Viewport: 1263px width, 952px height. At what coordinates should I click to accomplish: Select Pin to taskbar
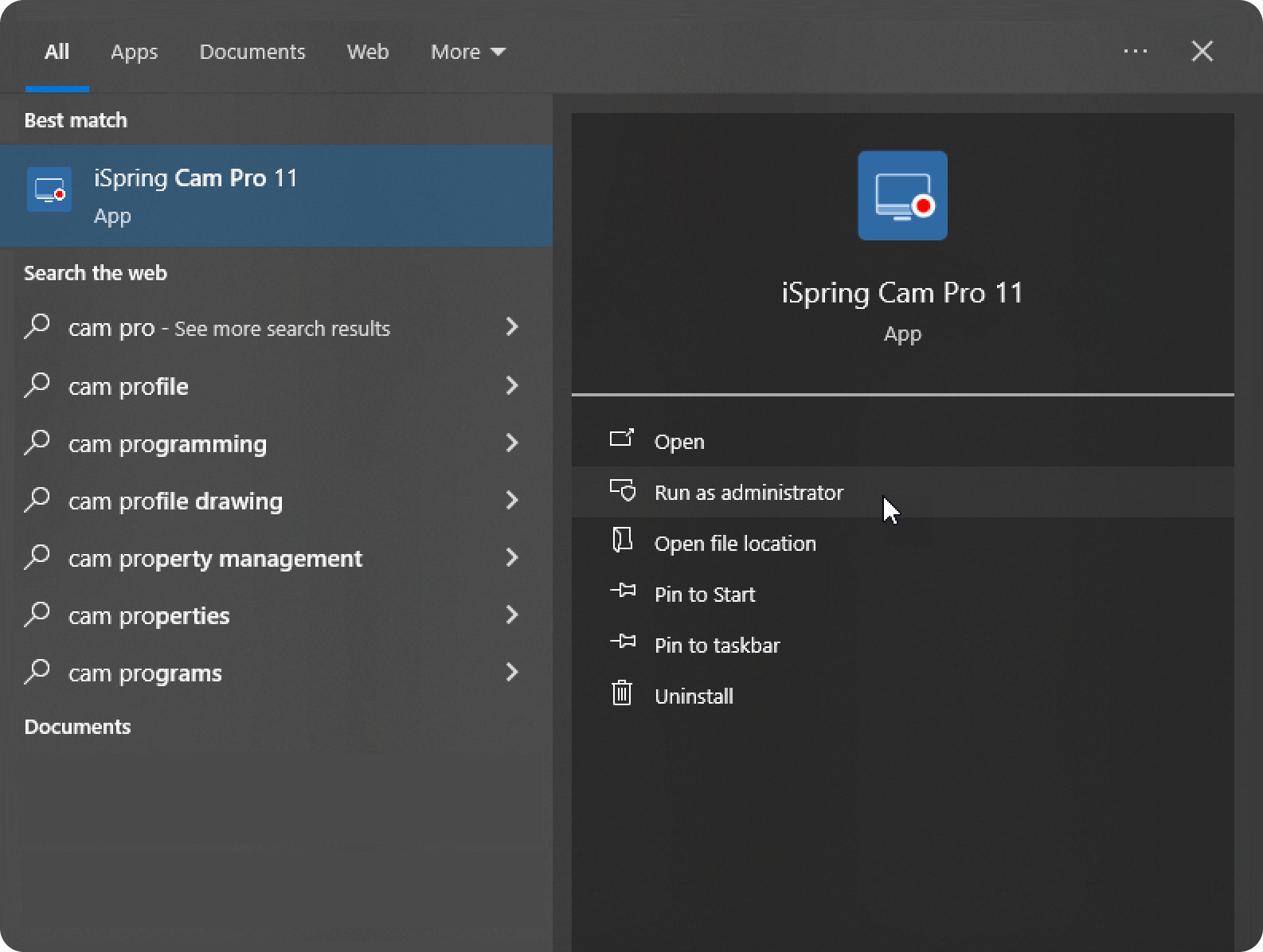pos(903,645)
